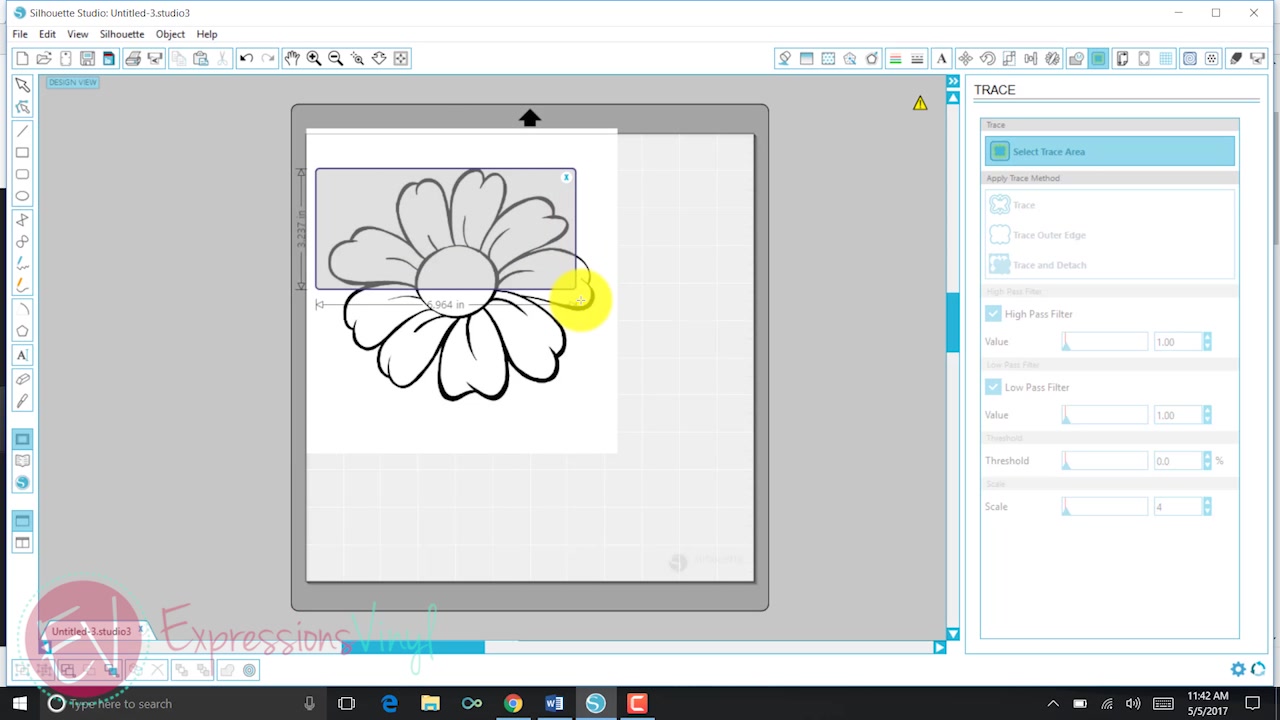The height and width of the screenshot is (720, 1280).
Task: Open the Fill Color panel
Action: point(785,59)
